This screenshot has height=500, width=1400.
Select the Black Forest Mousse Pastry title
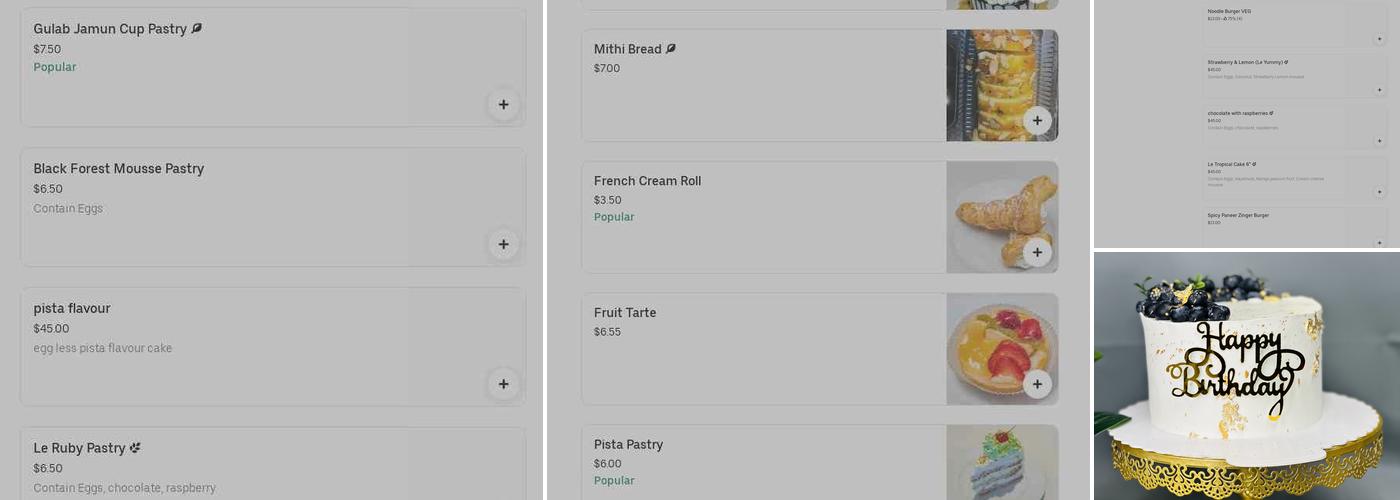tap(118, 168)
